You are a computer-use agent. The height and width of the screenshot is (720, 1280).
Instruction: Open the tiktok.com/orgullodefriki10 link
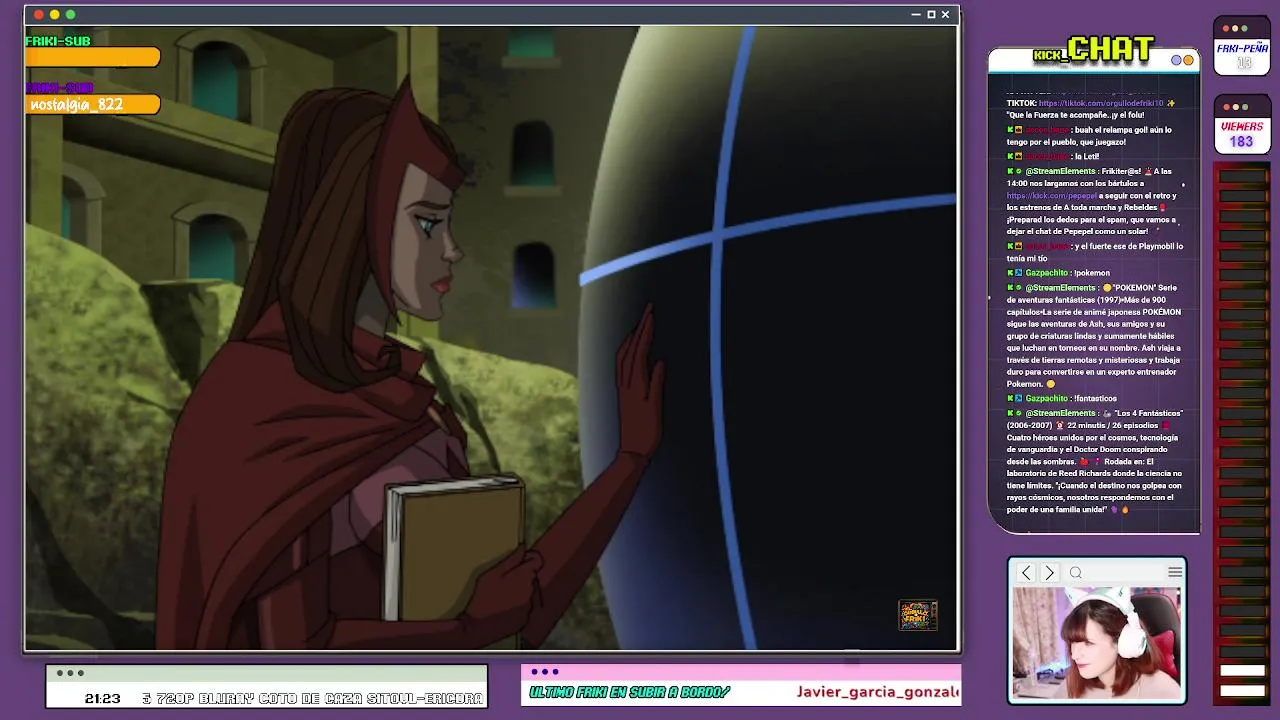click(x=1101, y=103)
